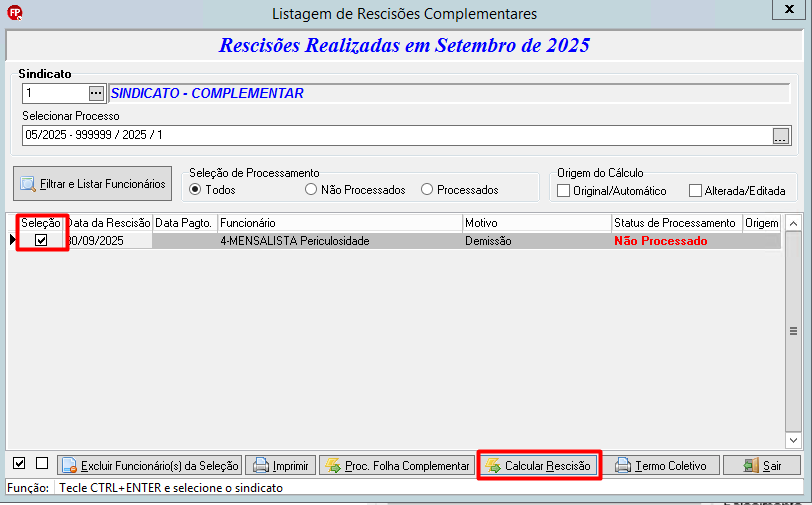Click the Sindicato code input field
The width and height of the screenshot is (812, 505).
[x=56, y=93]
